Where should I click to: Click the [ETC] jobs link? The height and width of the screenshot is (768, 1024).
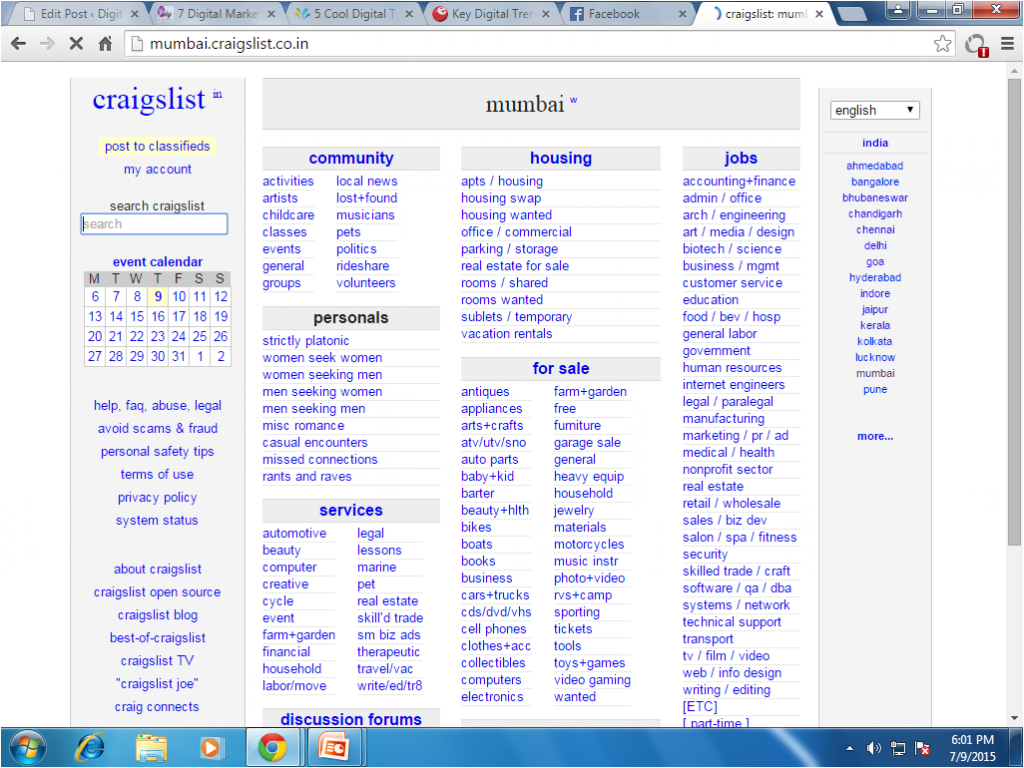click(x=699, y=707)
